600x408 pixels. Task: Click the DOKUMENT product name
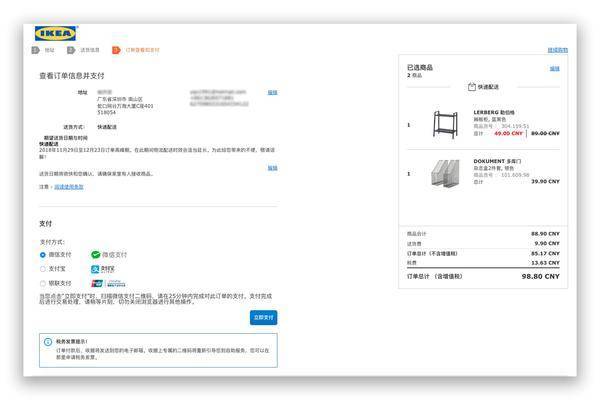[497, 161]
